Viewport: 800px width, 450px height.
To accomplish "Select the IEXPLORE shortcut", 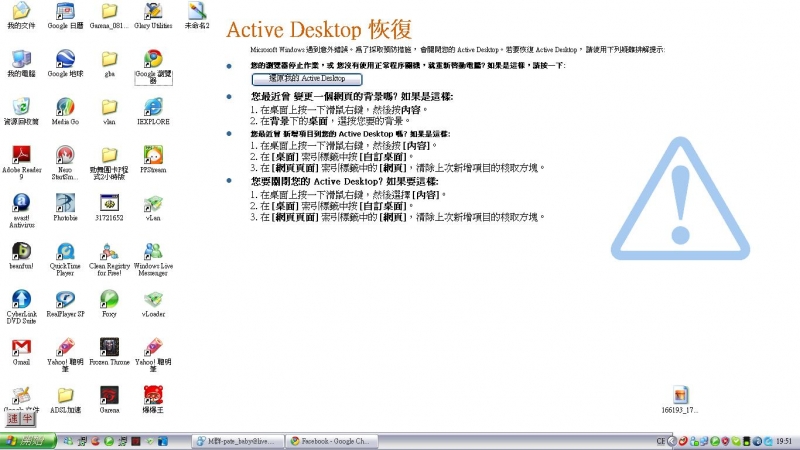I will pyautogui.click(x=153, y=112).
